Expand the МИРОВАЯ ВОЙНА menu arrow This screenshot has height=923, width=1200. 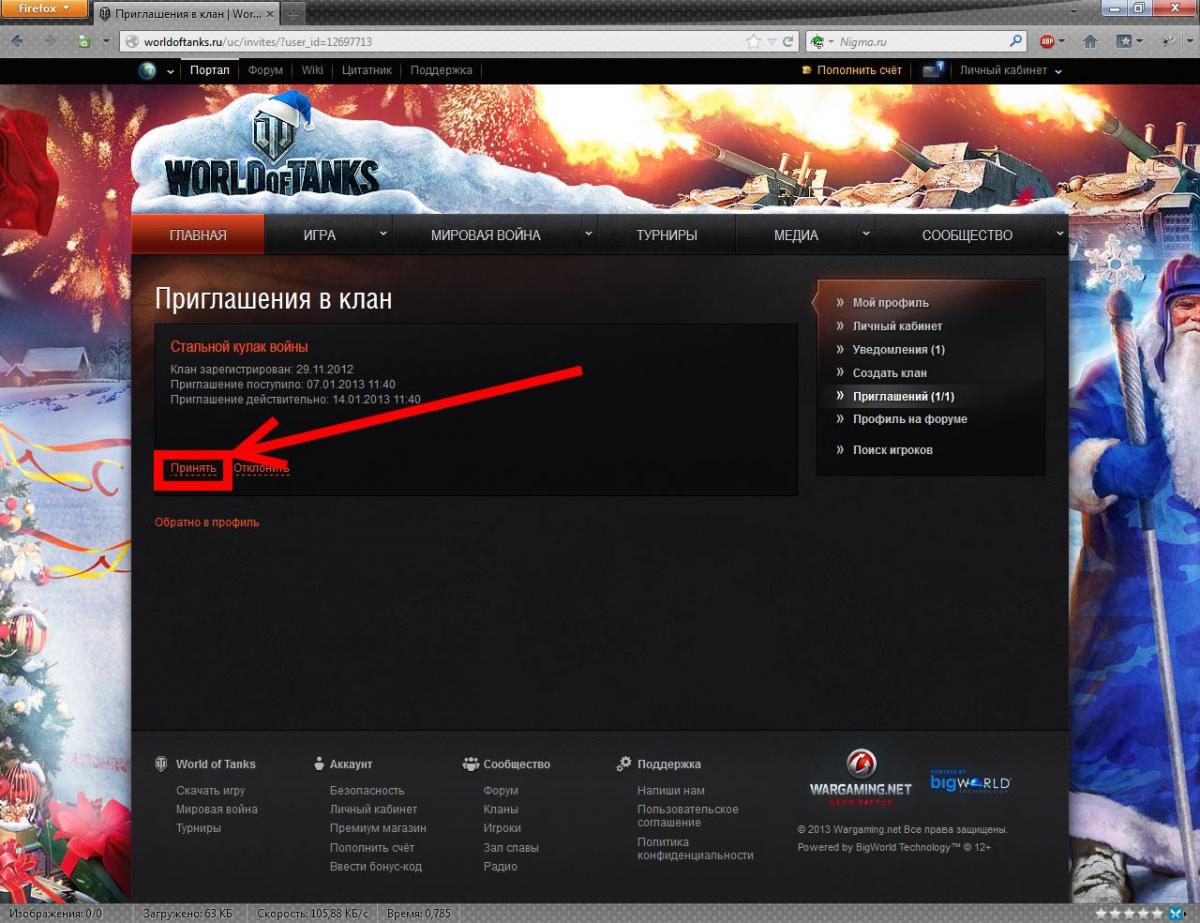click(588, 234)
